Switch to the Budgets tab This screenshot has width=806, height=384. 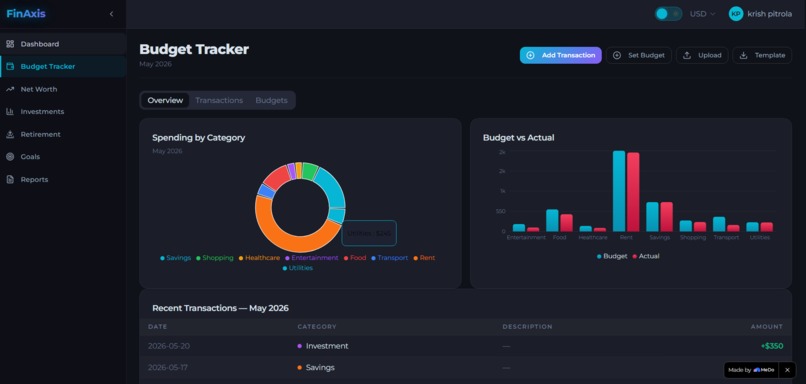pyautogui.click(x=271, y=100)
